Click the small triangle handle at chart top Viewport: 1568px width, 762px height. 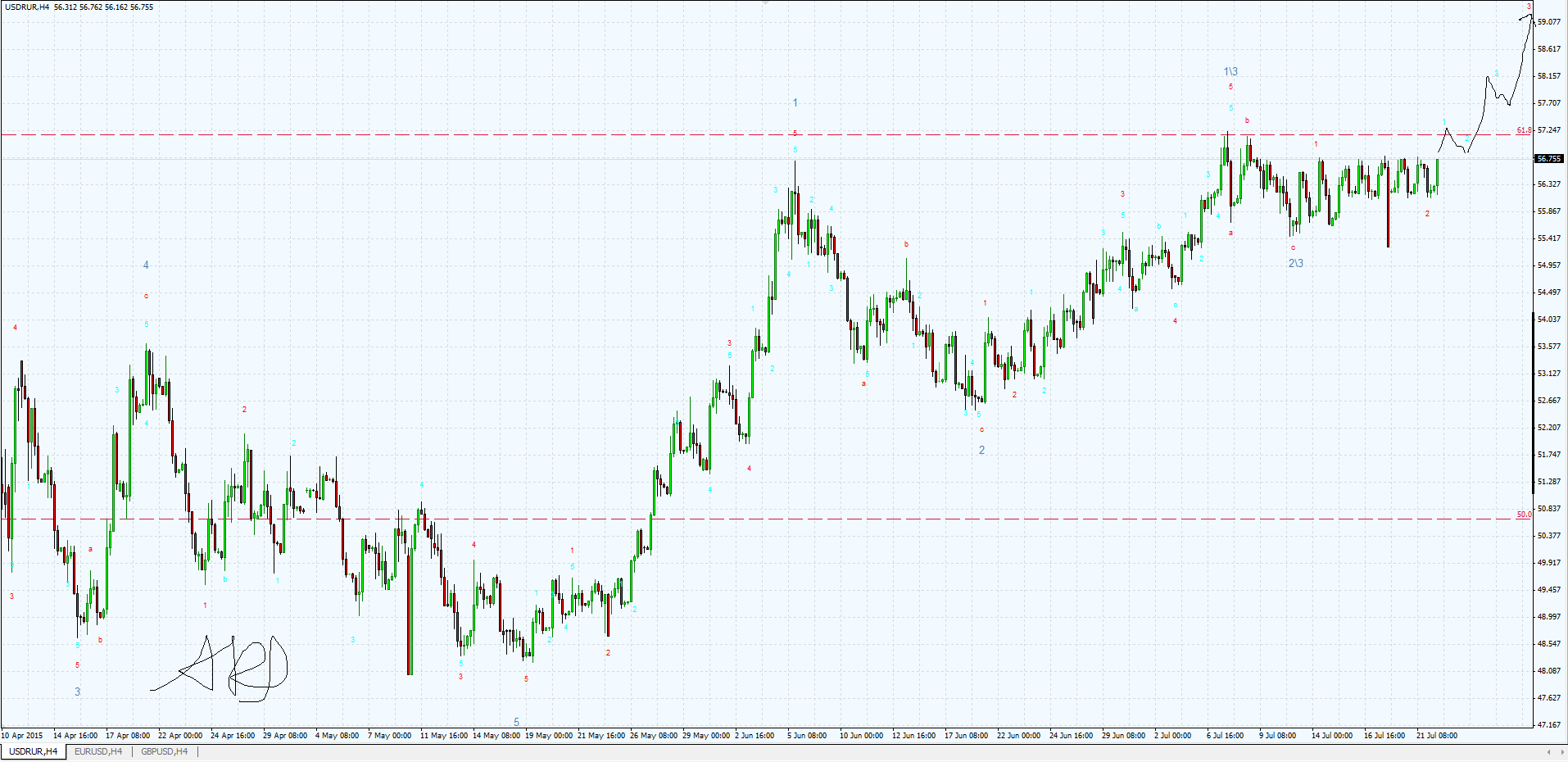point(766,3)
